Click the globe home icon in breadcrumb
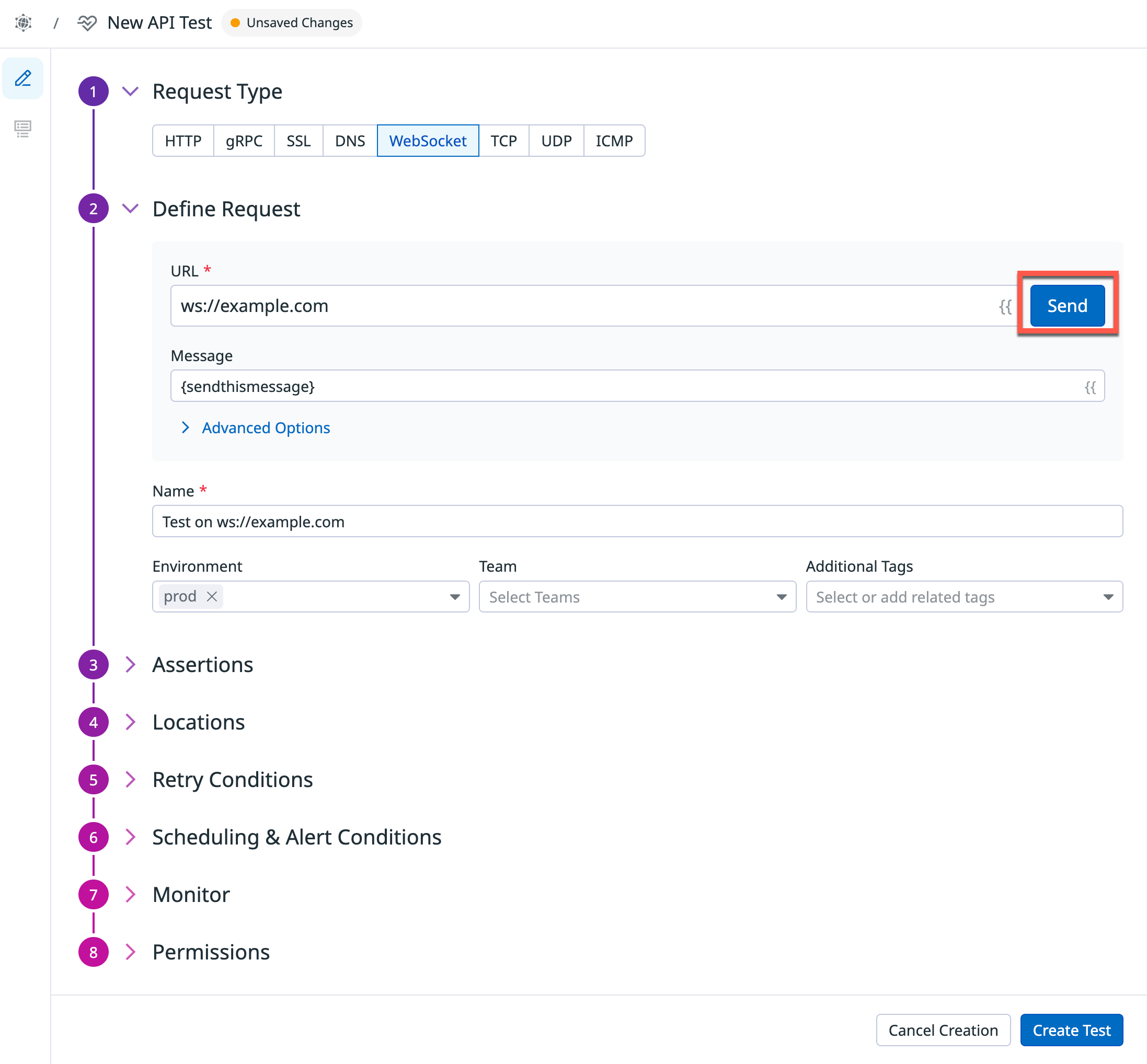The image size is (1147, 1064). click(23, 23)
